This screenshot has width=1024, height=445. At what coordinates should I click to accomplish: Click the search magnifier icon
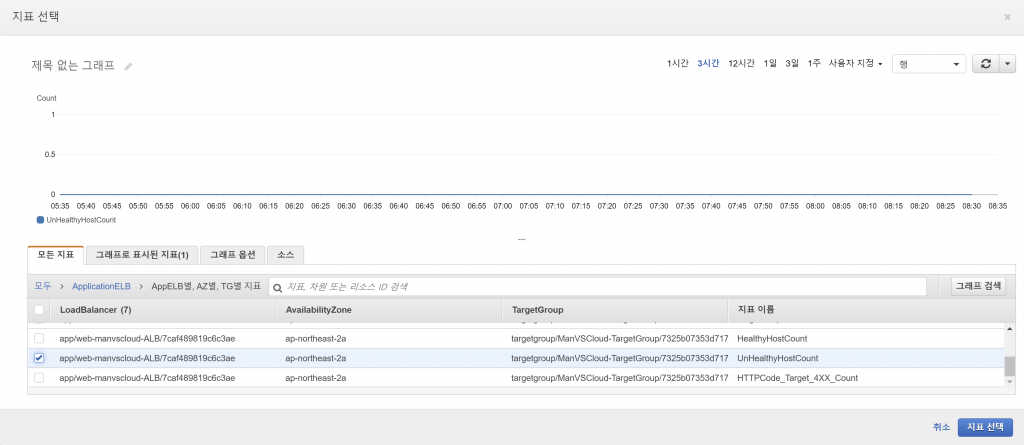click(277, 287)
